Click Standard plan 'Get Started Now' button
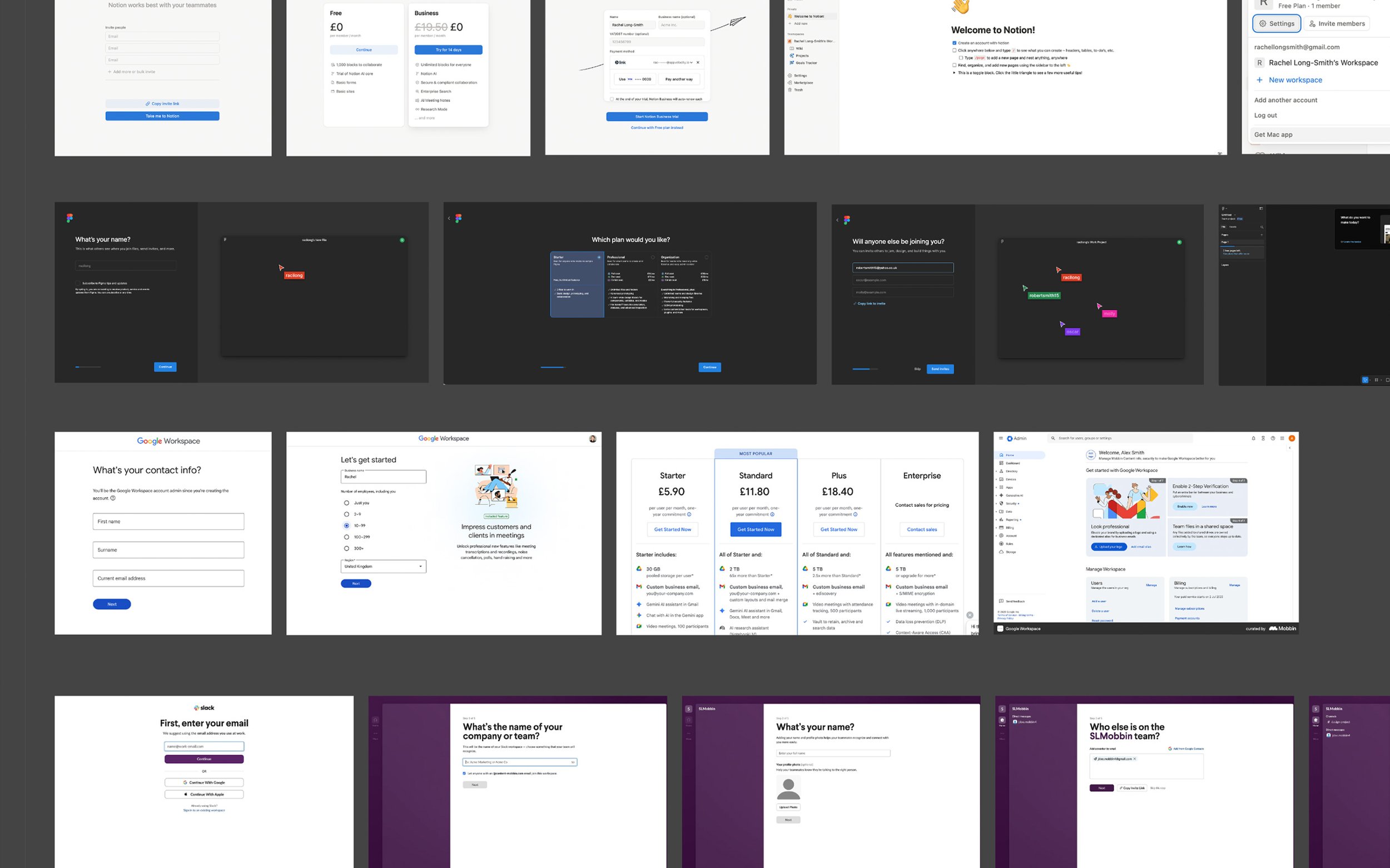The height and width of the screenshot is (868, 1390). [755, 529]
